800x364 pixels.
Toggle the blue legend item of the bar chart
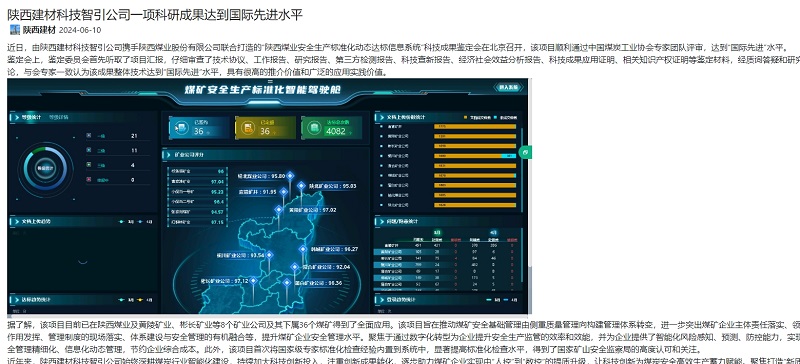pyautogui.click(x=505, y=117)
